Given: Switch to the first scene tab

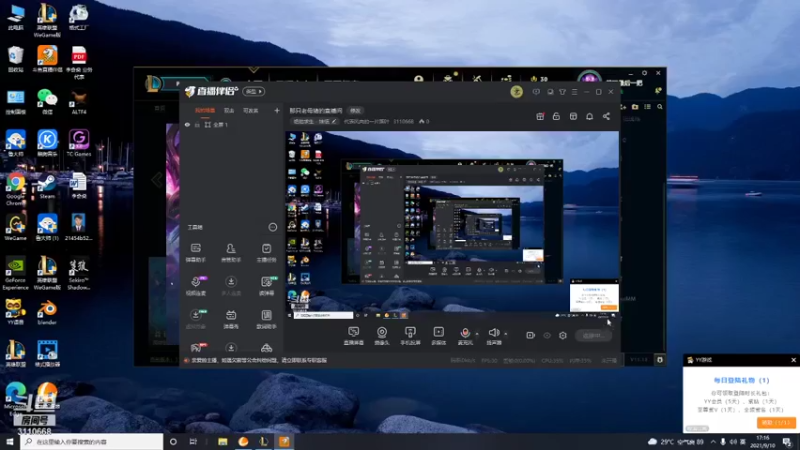Looking at the screenshot, I should tap(205, 111).
